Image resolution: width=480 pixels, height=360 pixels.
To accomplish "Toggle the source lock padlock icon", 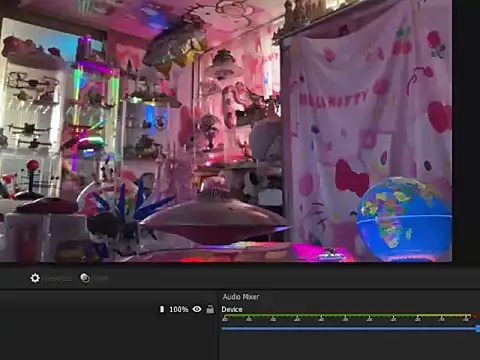I will click(x=210, y=309).
